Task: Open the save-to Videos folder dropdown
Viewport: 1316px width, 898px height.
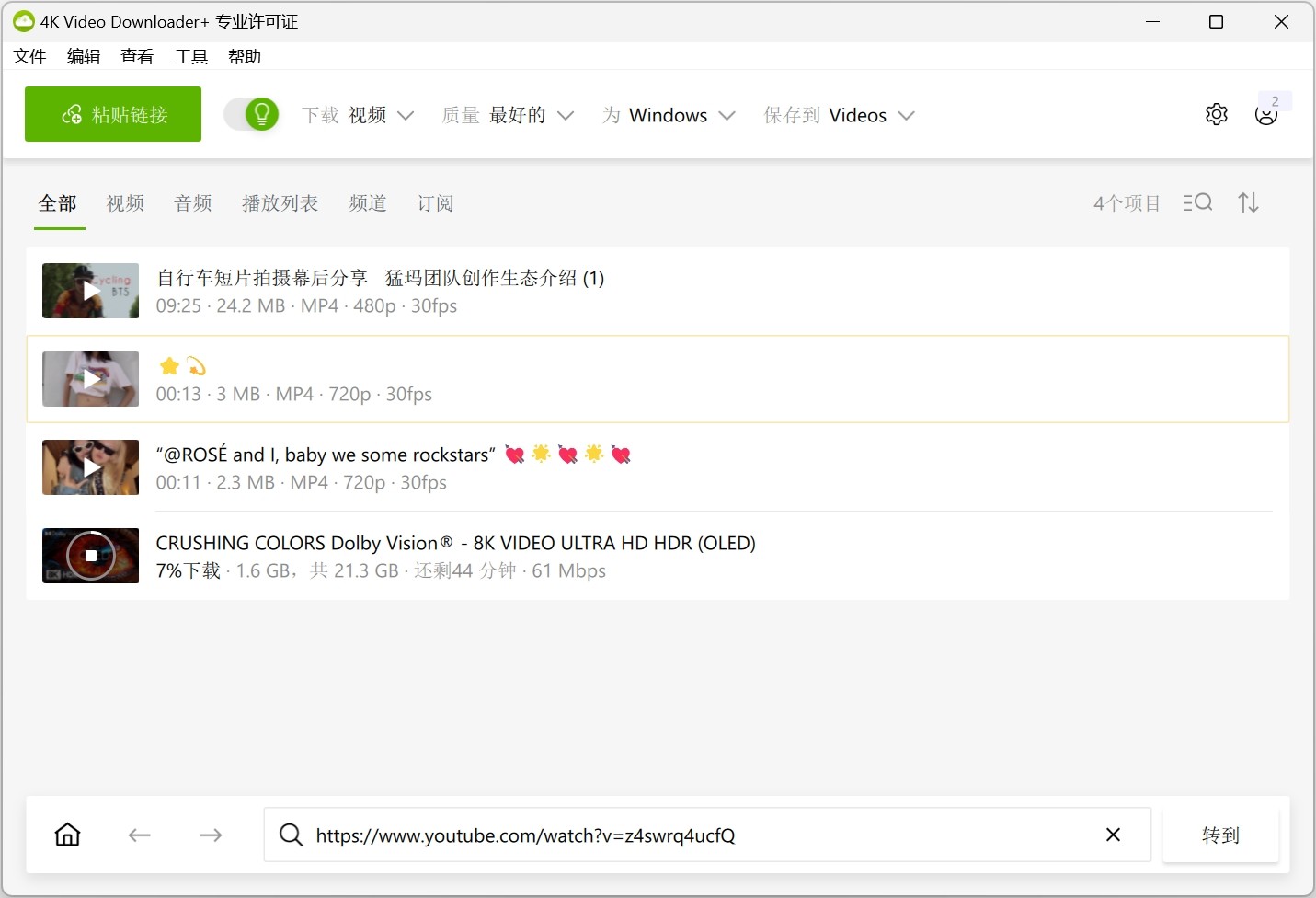Action: [839, 115]
